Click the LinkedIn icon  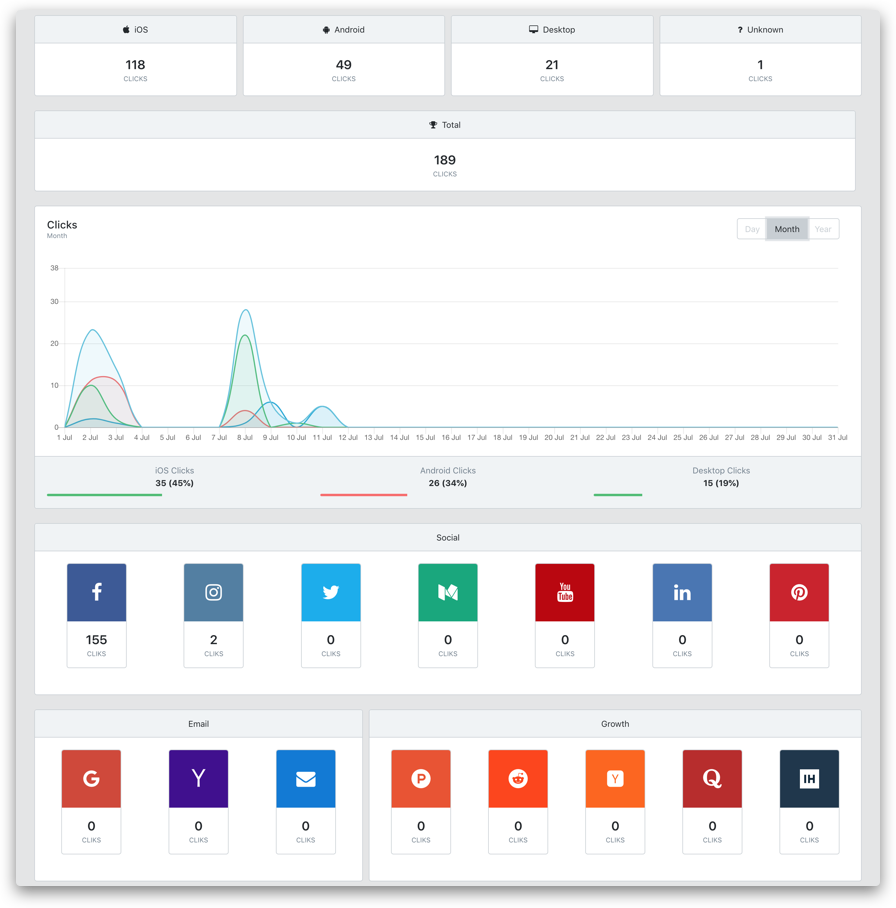(682, 592)
